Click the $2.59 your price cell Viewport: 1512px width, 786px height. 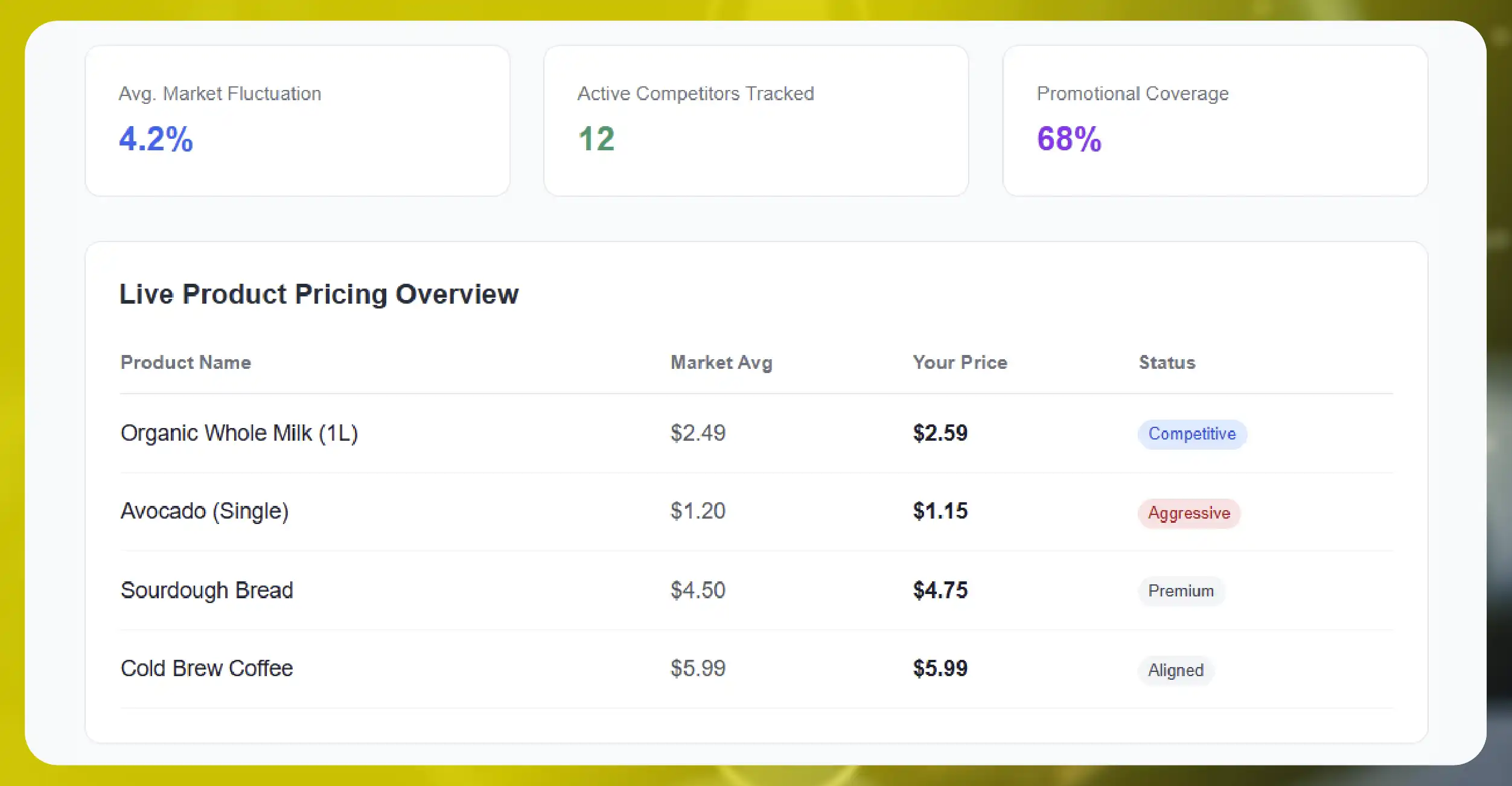(x=940, y=433)
